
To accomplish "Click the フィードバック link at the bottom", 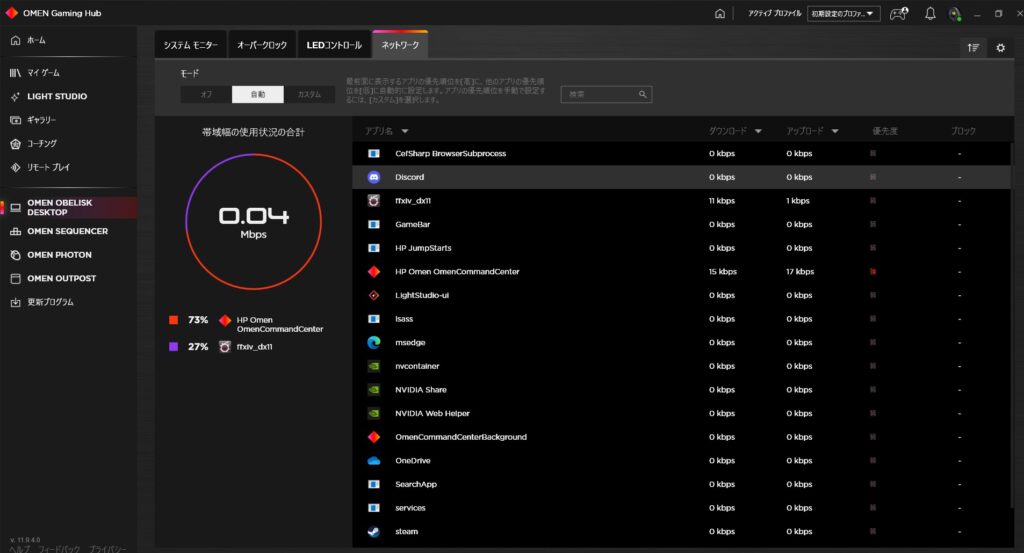I will 59,549.
